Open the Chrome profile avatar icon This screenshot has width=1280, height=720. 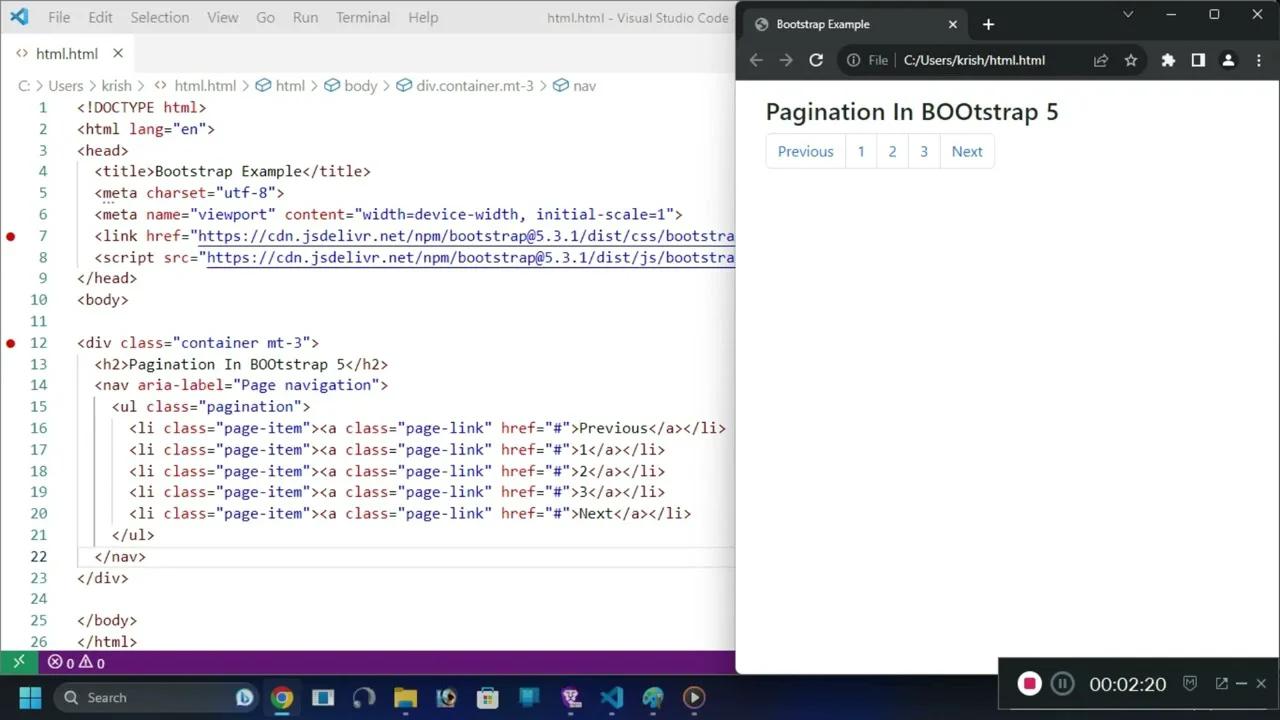pyautogui.click(x=1228, y=60)
